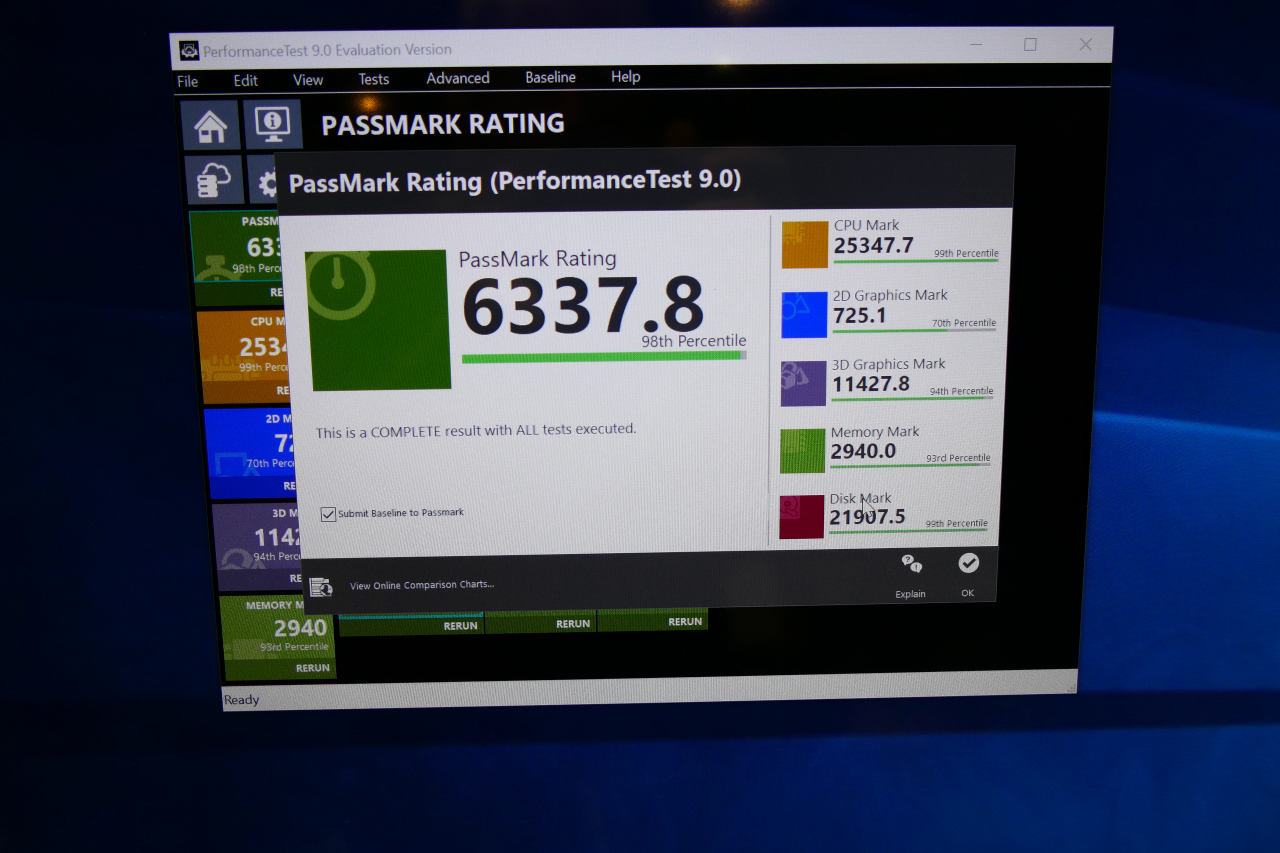1280x853 pixels.
Task: Click the 3D Graphics Mark 94th percentile bar
Action: click(x=913, y=398)
